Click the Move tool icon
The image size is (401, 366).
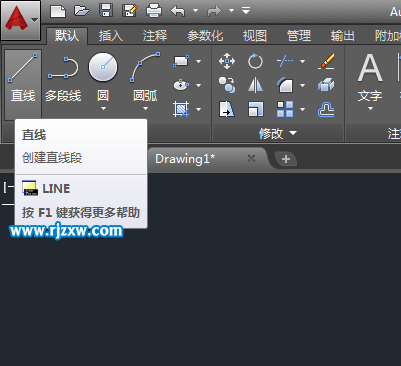point(227,61)
